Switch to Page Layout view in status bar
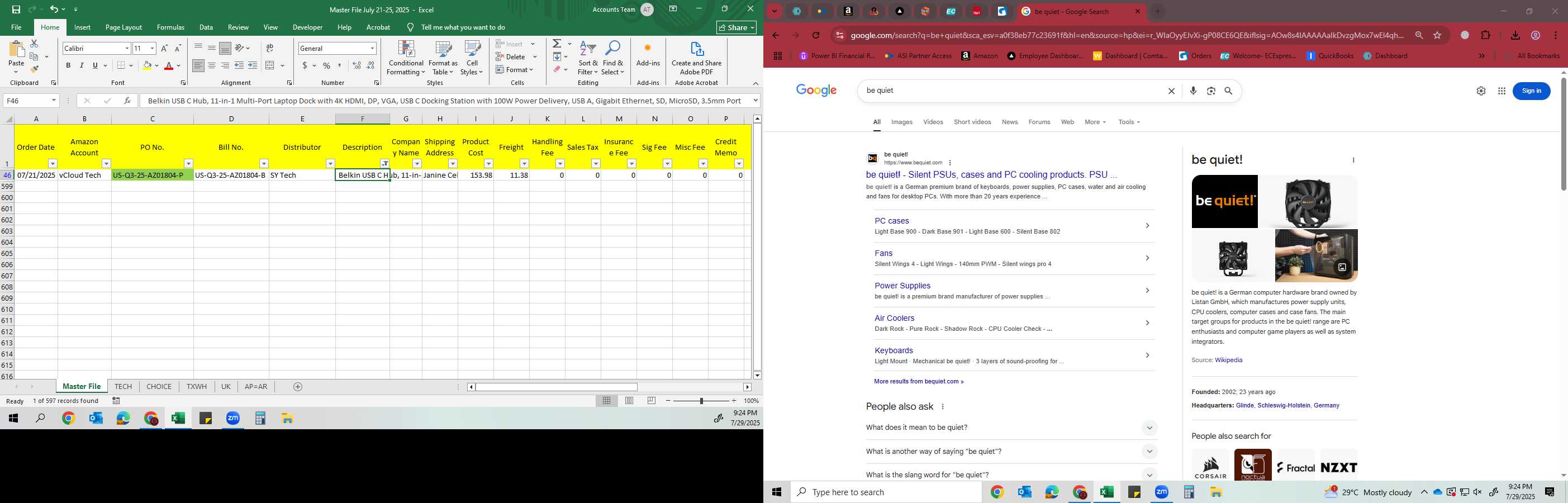 (629, 401)
